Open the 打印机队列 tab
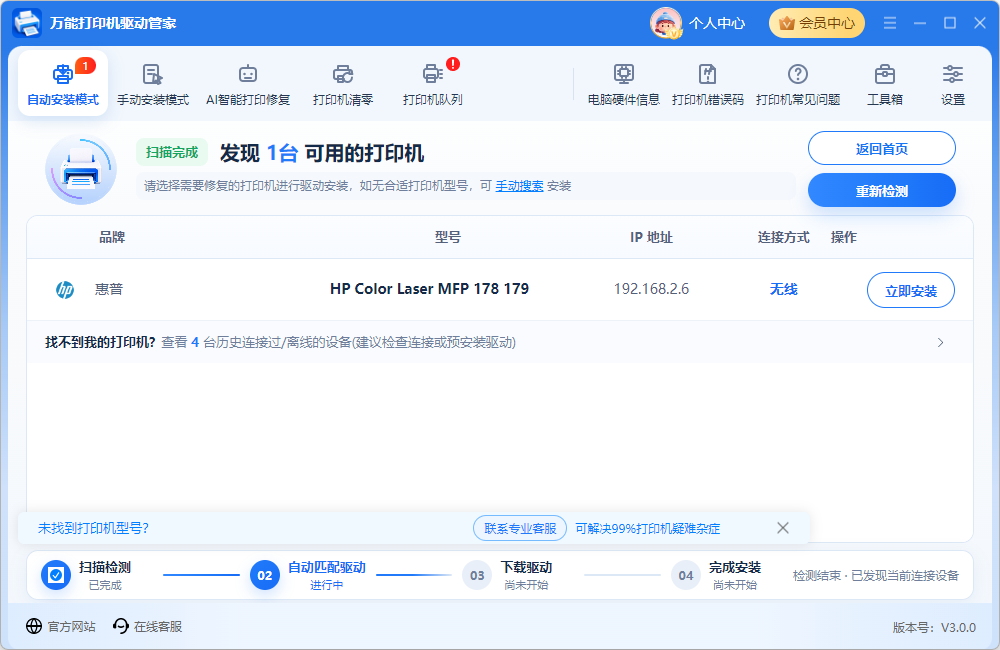The image size is (1000, 650). point(432,84)
